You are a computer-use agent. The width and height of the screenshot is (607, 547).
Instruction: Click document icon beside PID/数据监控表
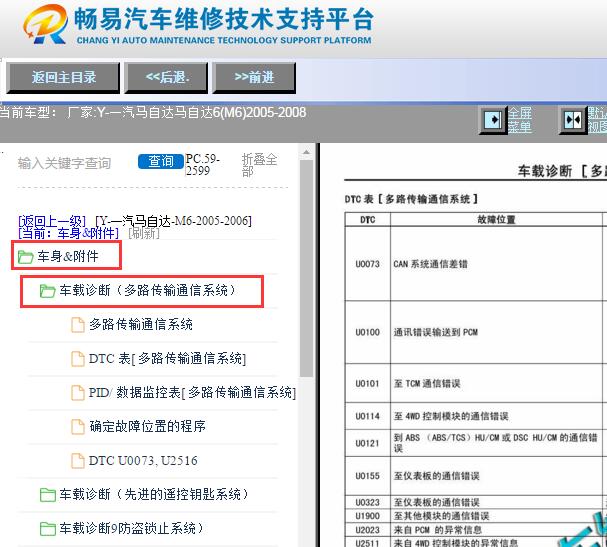78,393
